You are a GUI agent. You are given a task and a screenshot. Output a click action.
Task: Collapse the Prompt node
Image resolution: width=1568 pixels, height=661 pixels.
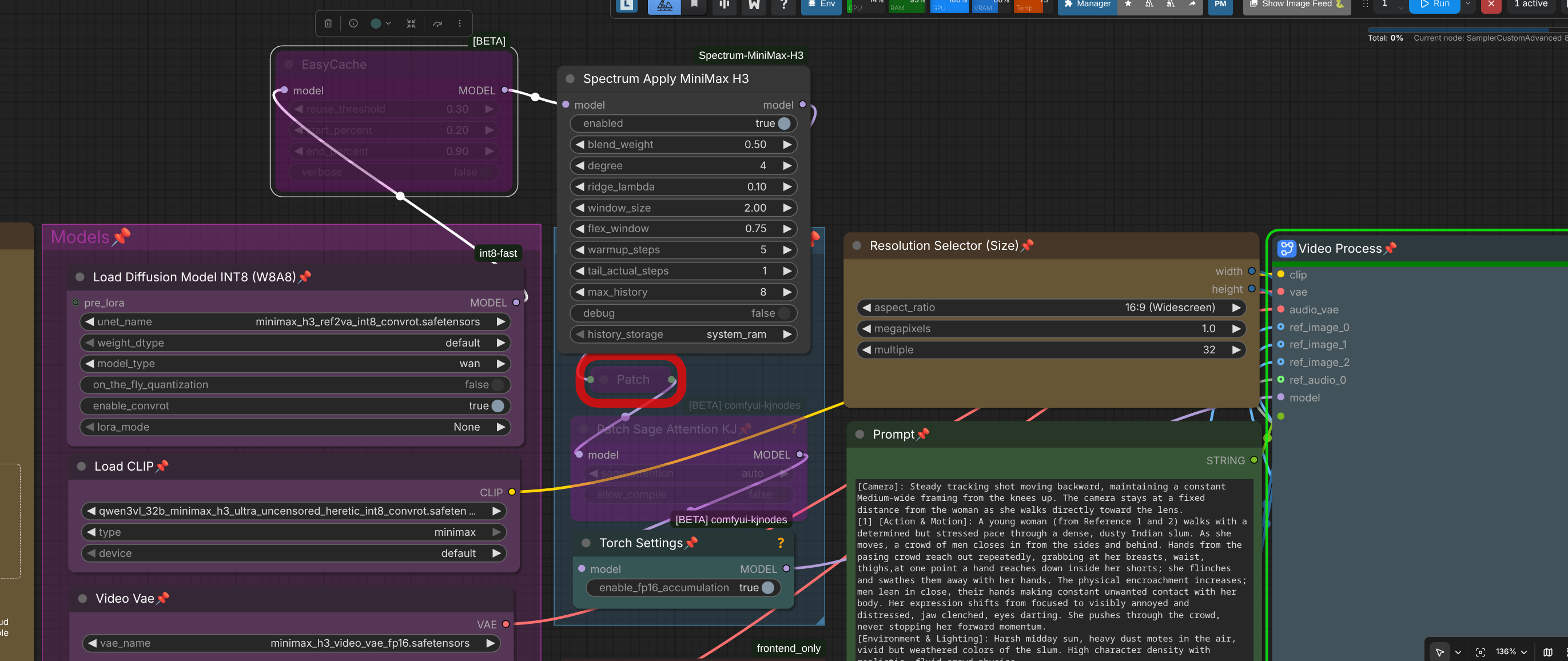pyautogui.click(x=860, y=434)
